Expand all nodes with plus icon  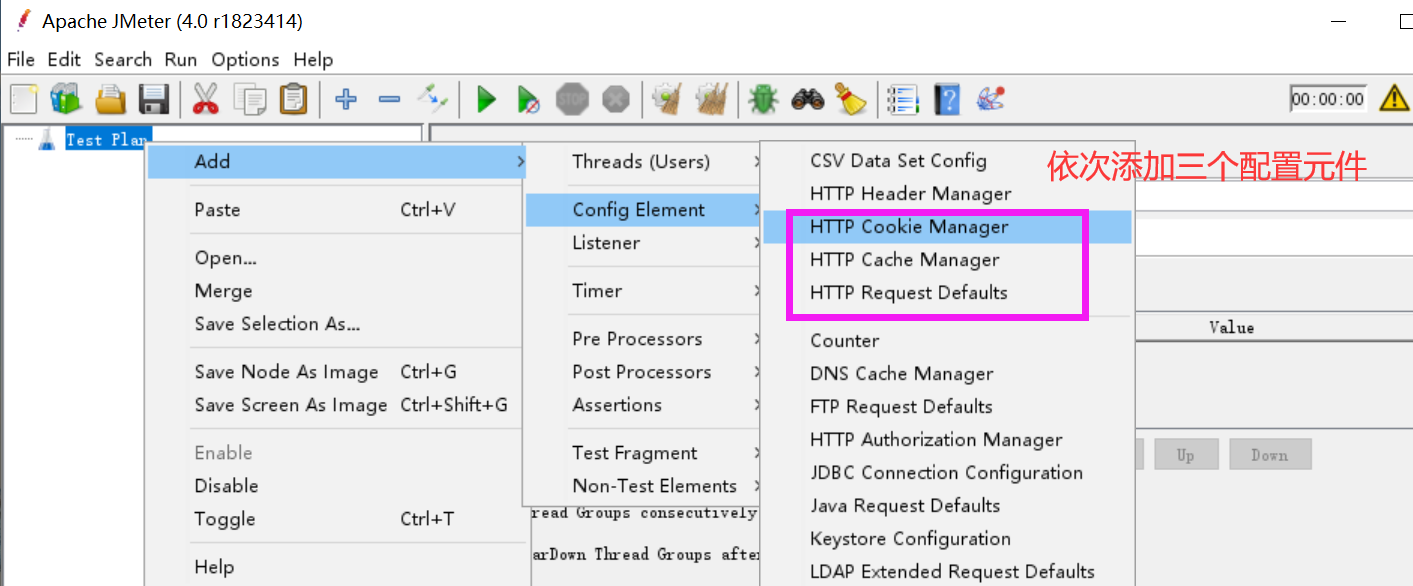click(x=346, y=99)
